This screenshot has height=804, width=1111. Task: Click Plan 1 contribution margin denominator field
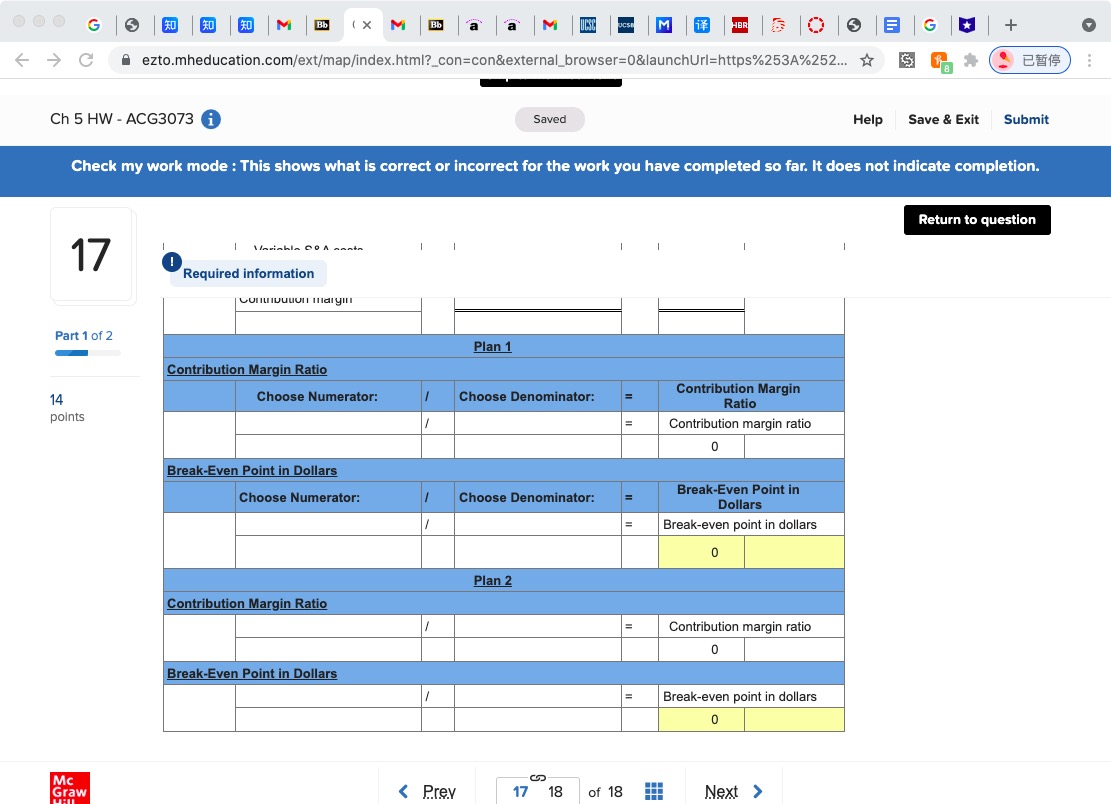pos(538,424)
